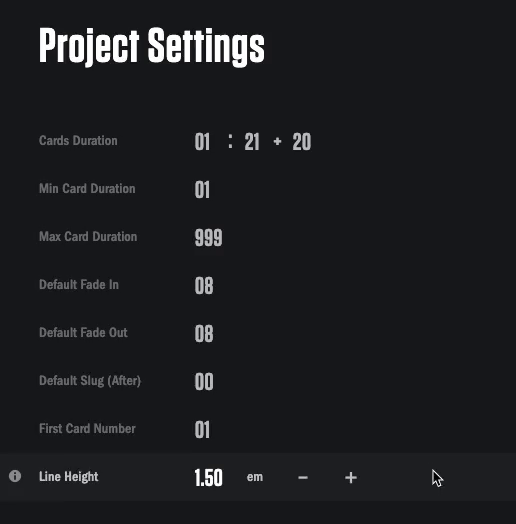Click the em unit next to Line Height
This screenshot has height=524, width=516.
[255, 477]
